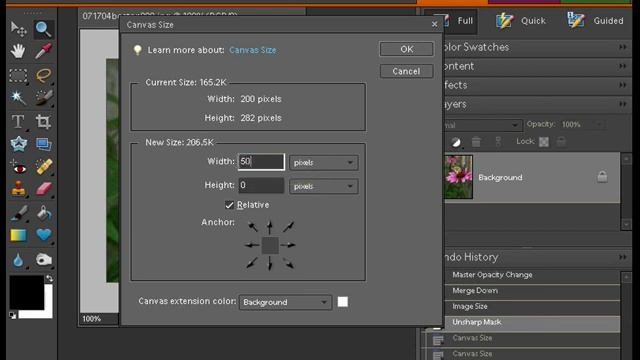640x360 pixels.
Task: Click the New Size Height input field
Action: [x=261, y=185]
